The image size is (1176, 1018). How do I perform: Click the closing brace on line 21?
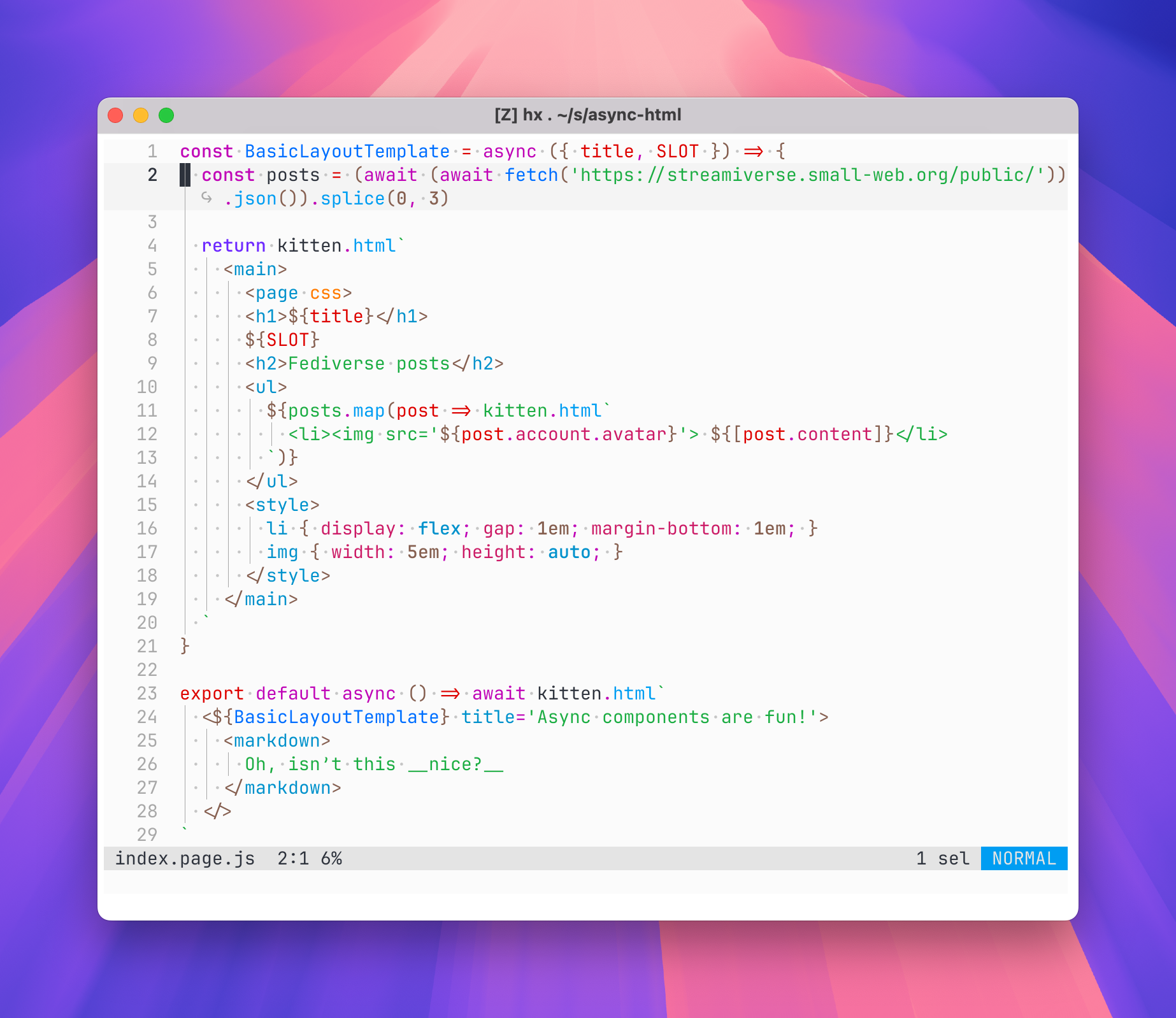coord(185,647)
